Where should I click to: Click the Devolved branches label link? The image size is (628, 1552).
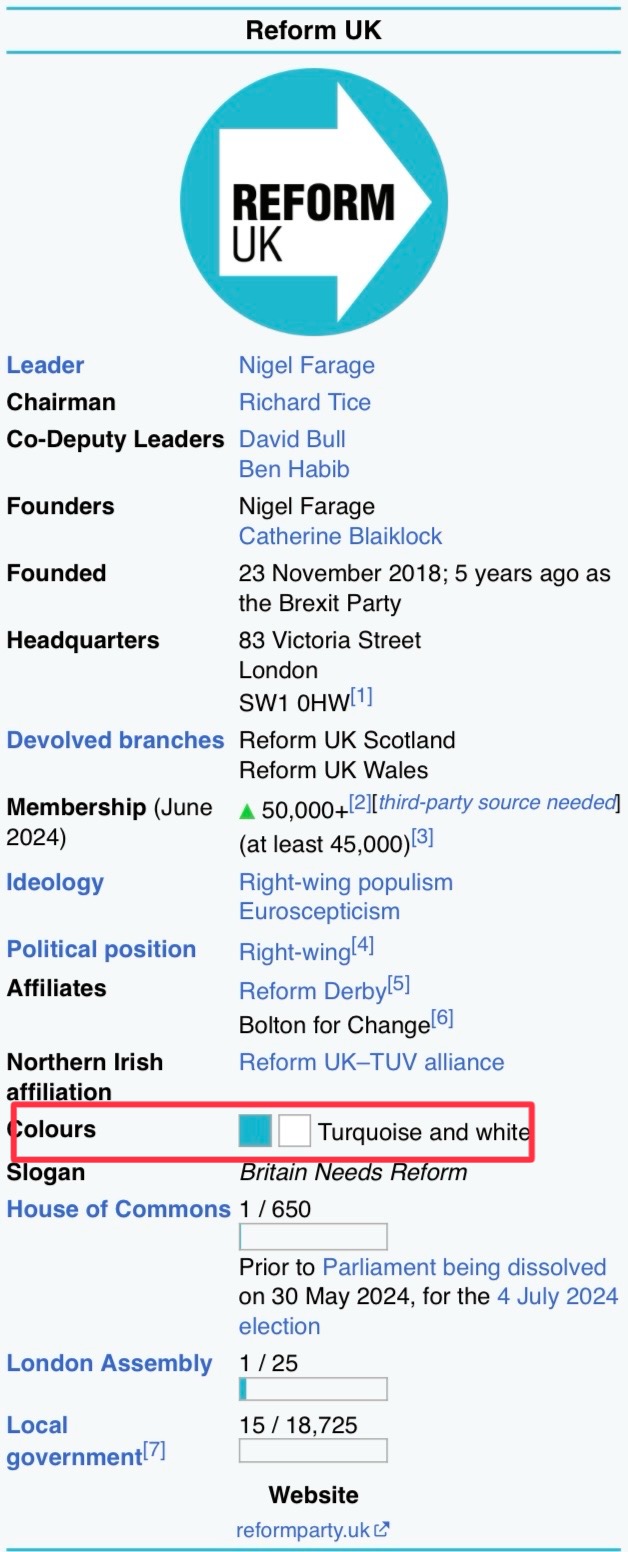click(x=115, y=740)
